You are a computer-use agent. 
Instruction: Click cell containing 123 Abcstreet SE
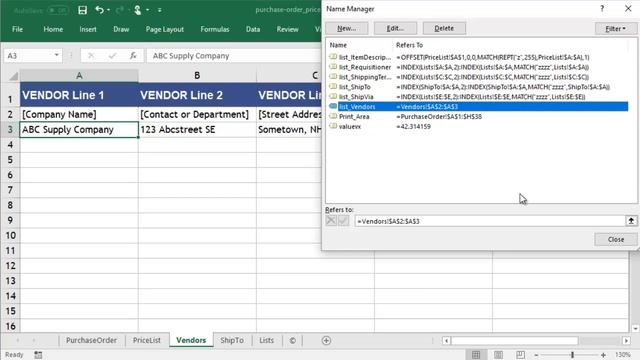pyautogui.click(x=197, y=129)
